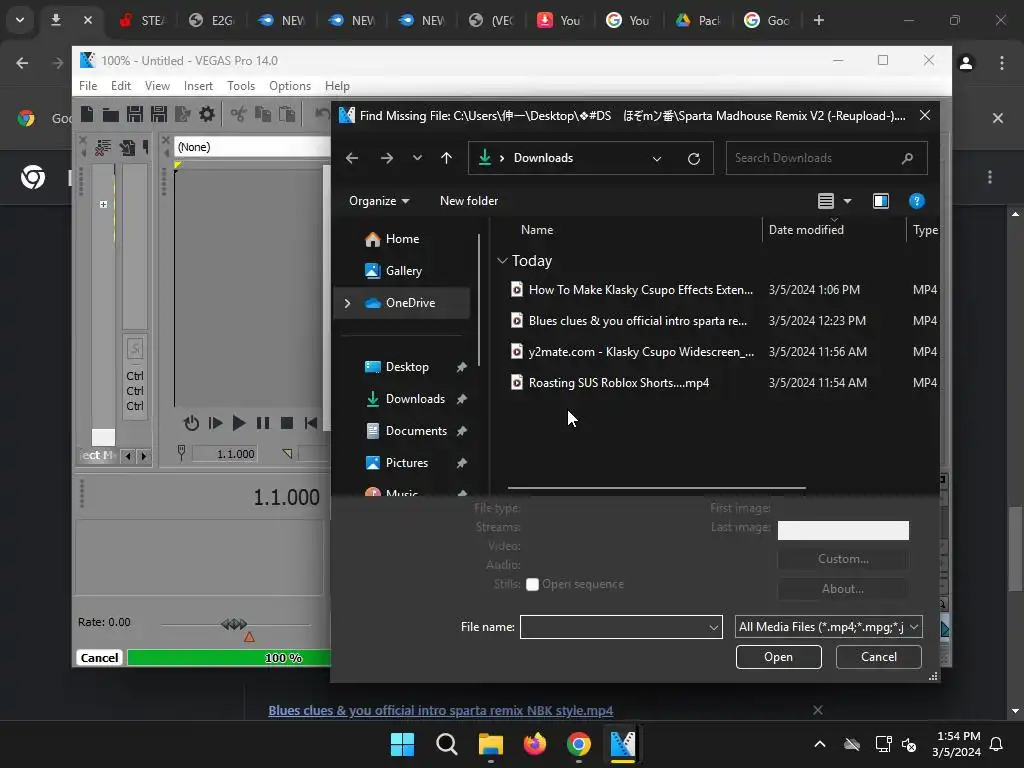The width and height of the screenshot is (1024, 768).
Task: Open File Explorer from taskbar
Action: 490,744
